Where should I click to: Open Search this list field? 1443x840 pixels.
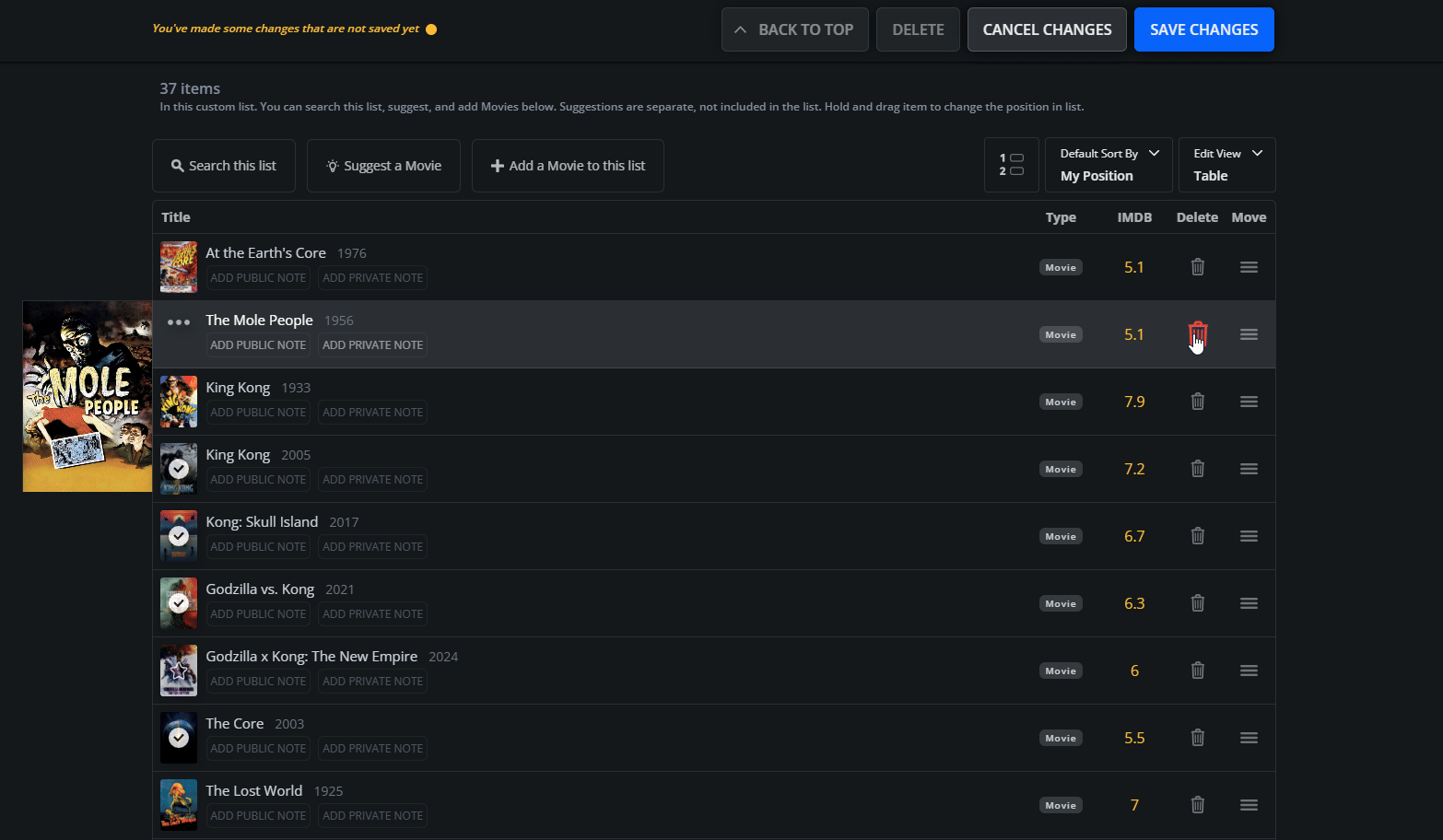point(224,166)
